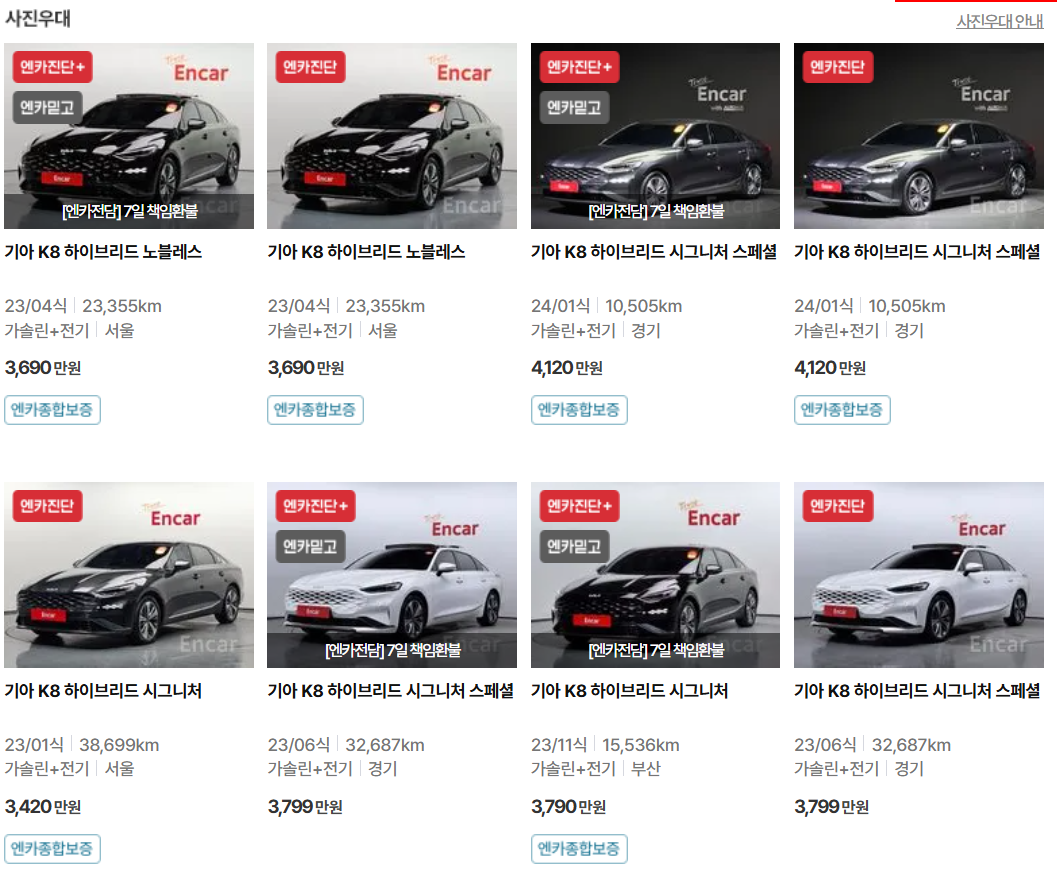Click the 엔카진단+ badge on the 3,790만원 부산 car
The image size is (1062, 874).
tap(580, 506)
